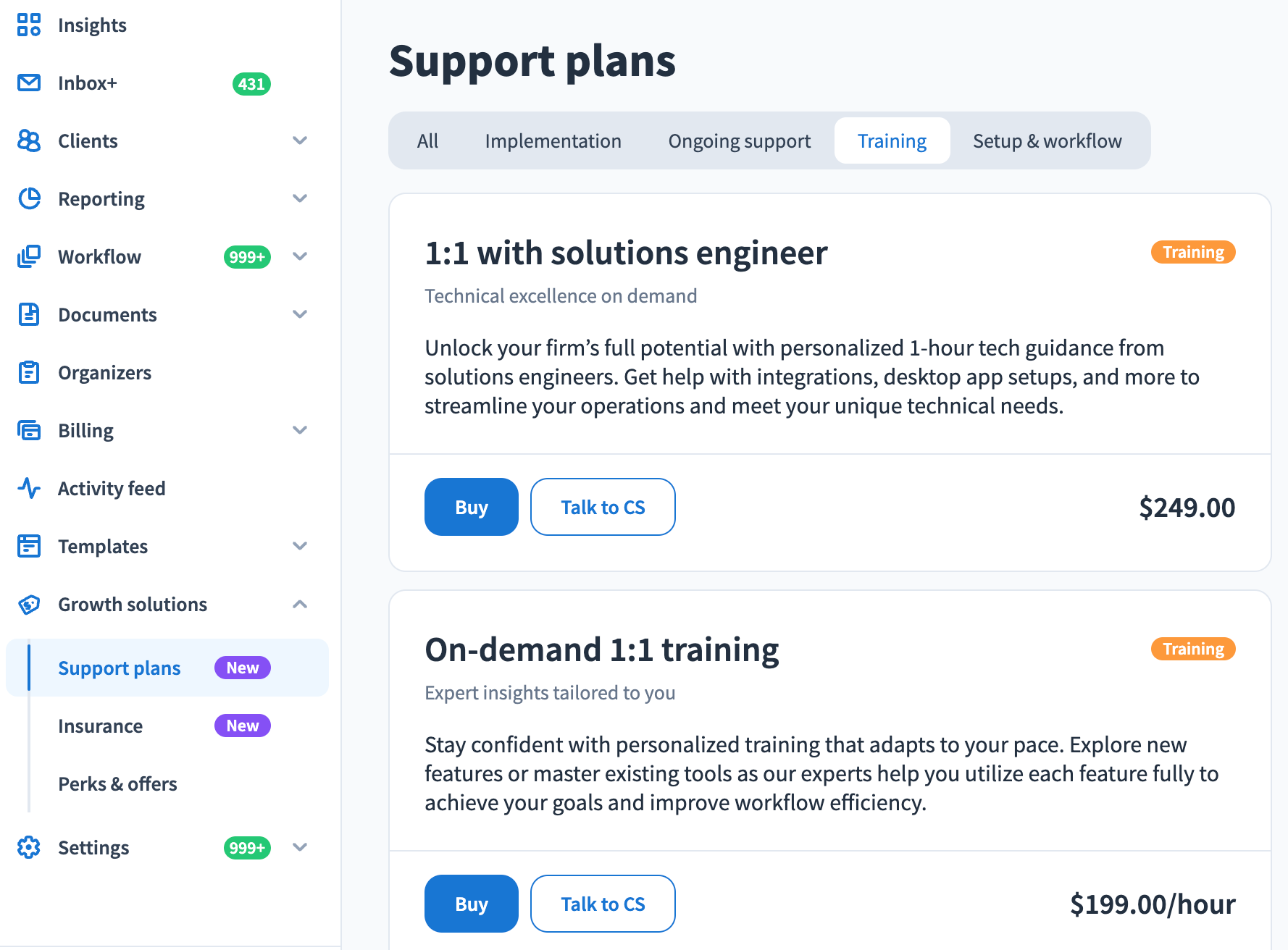Open Activity feed pulse icon
The width and height of the screenshot is (1288, 950).
(29, 488)
